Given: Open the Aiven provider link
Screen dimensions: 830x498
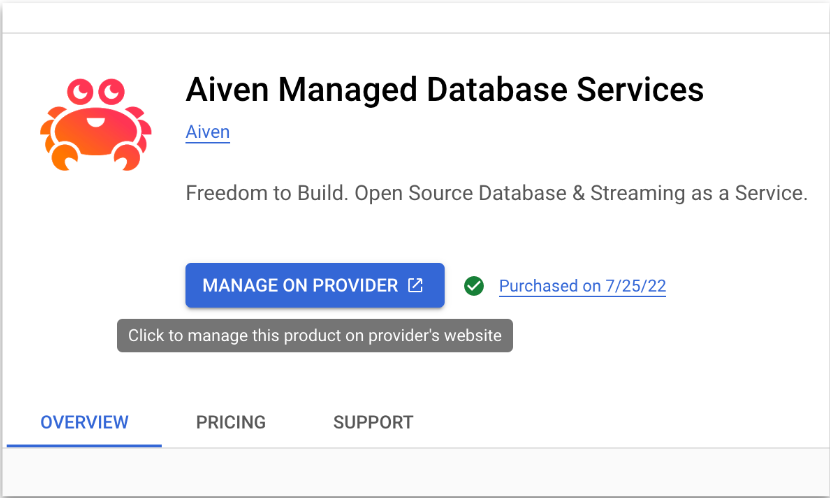Looking at the screenshot, I should coord(207,132).
